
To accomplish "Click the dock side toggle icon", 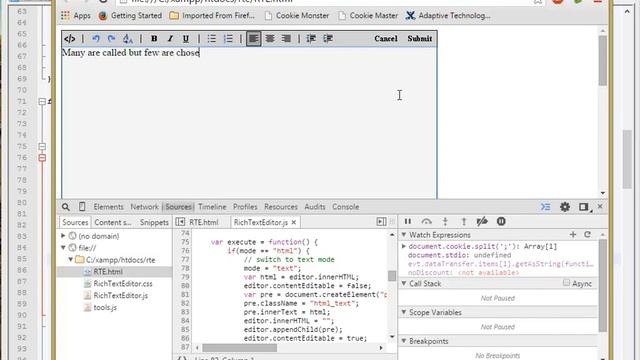I will pyautogui.click(x=584, y=207).
